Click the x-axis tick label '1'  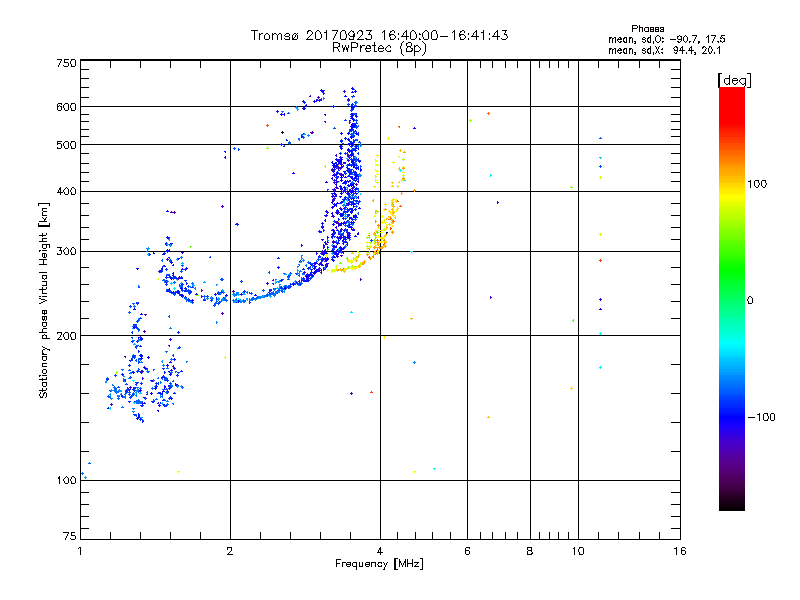click(x=80, y=551)
